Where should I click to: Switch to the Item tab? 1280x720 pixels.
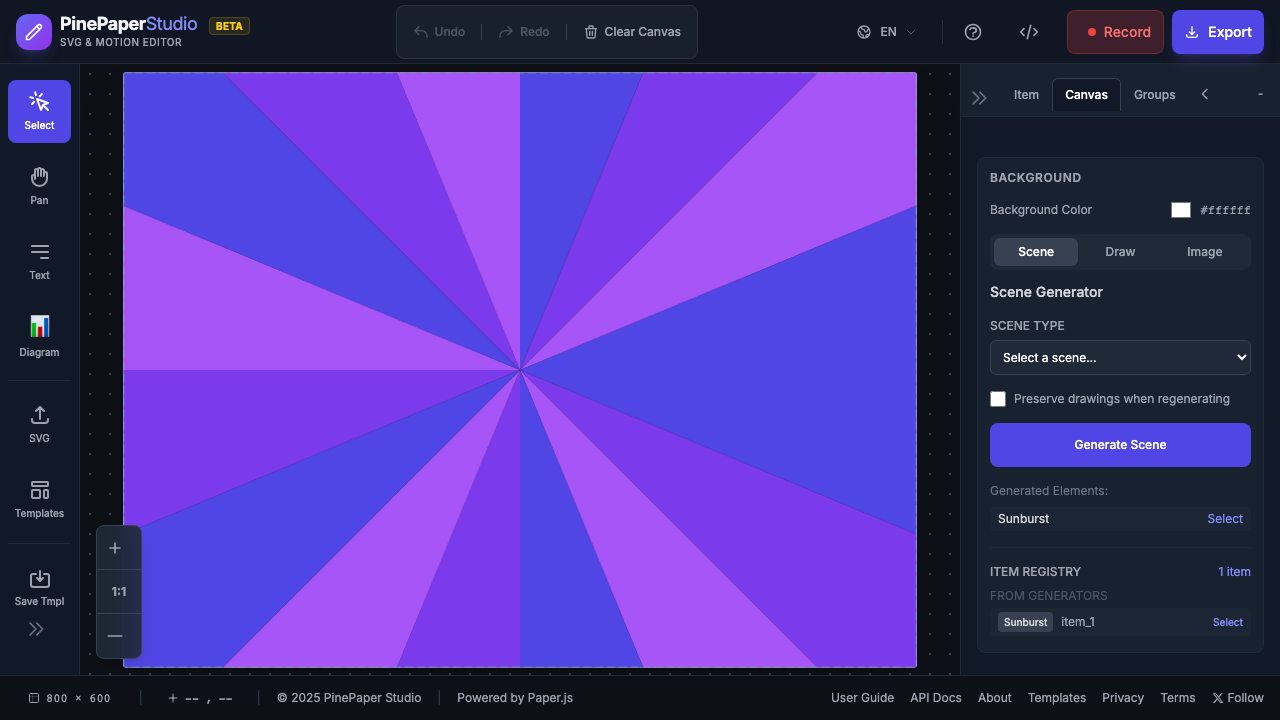(1026, 94)
